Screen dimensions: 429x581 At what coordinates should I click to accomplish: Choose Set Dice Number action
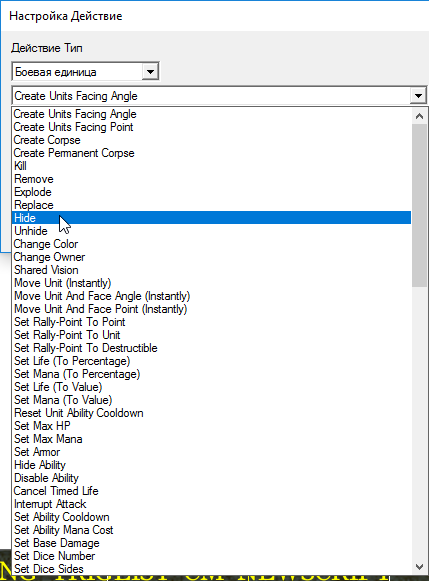[x=212, y=556]
